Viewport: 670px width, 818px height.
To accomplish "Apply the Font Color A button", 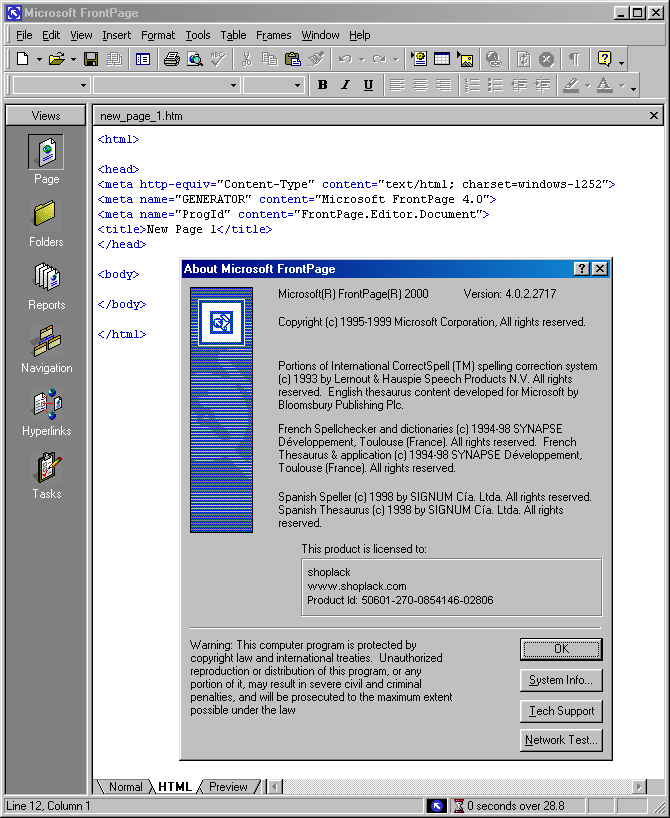I will click(x=605, y=85).
